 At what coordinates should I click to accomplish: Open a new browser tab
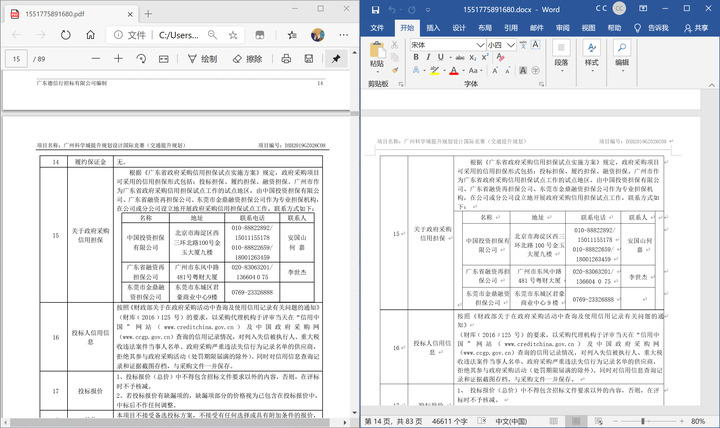(x=148, y=14)
